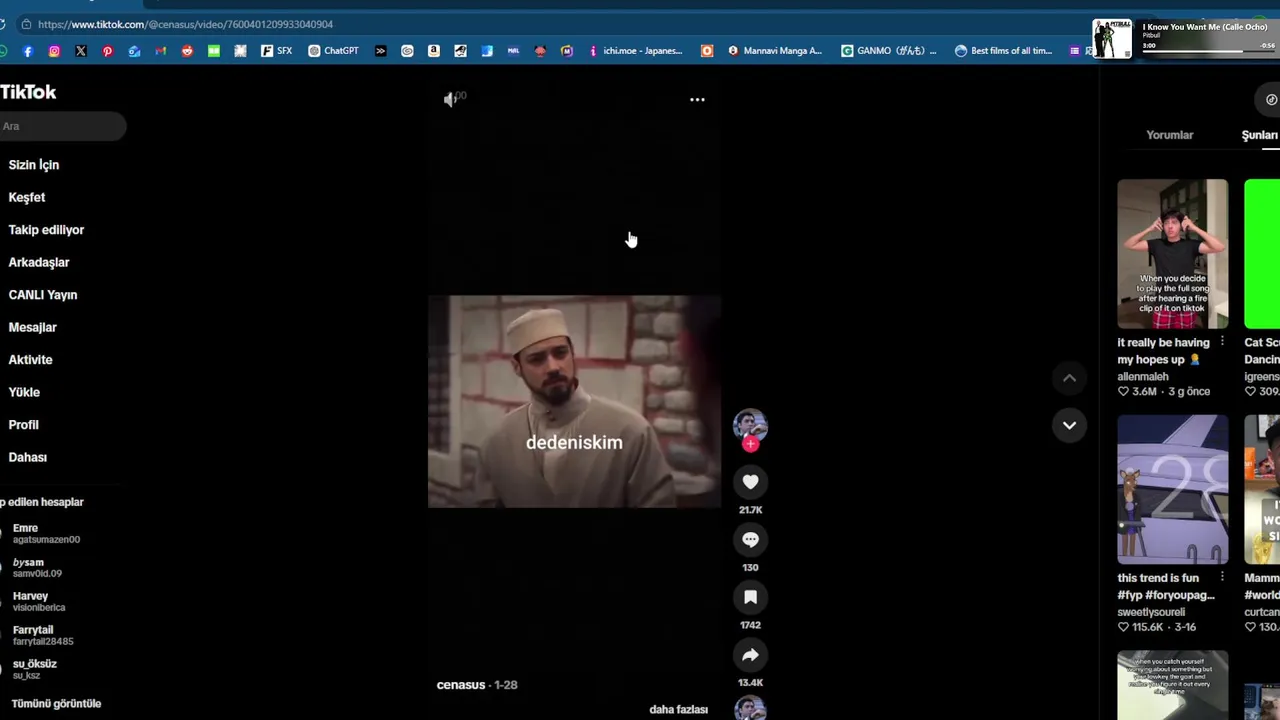Open followed account Emre

pyautogui.click(x=46, y=533)
